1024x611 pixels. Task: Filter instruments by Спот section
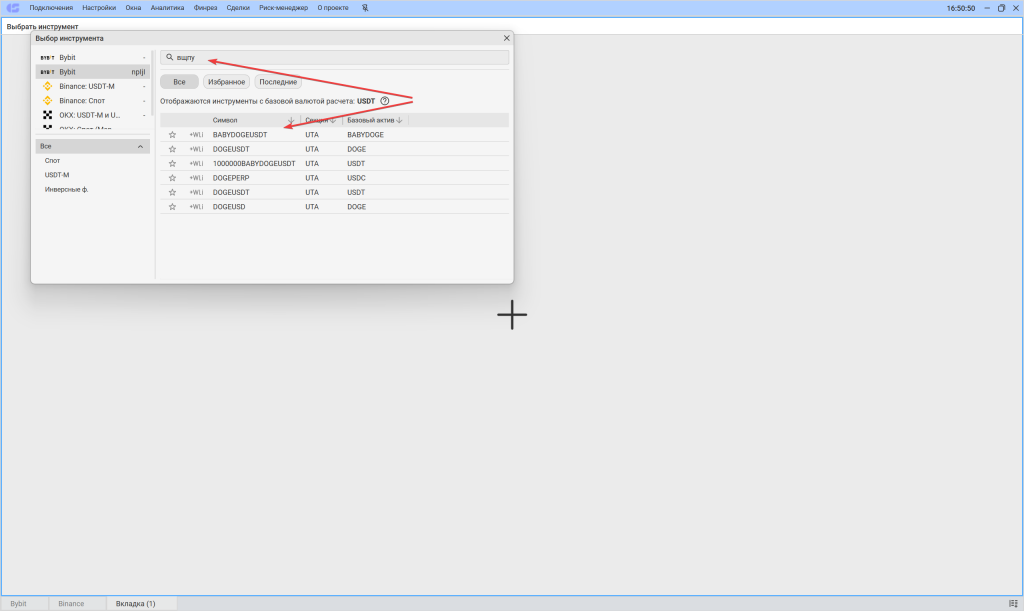[x=52, y=161]
